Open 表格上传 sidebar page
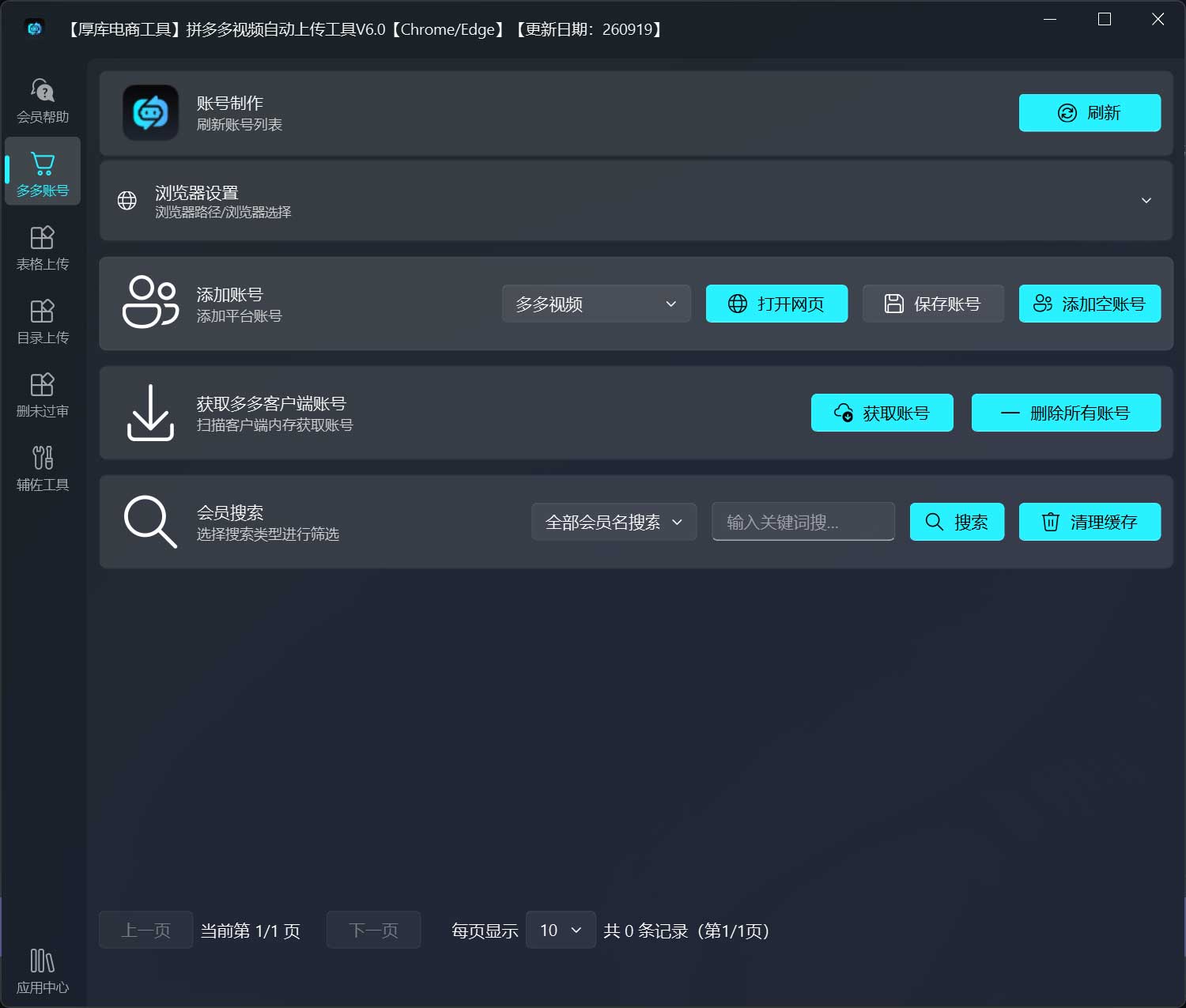Viewport: 1186px width, 1008px height. [43, 248]
